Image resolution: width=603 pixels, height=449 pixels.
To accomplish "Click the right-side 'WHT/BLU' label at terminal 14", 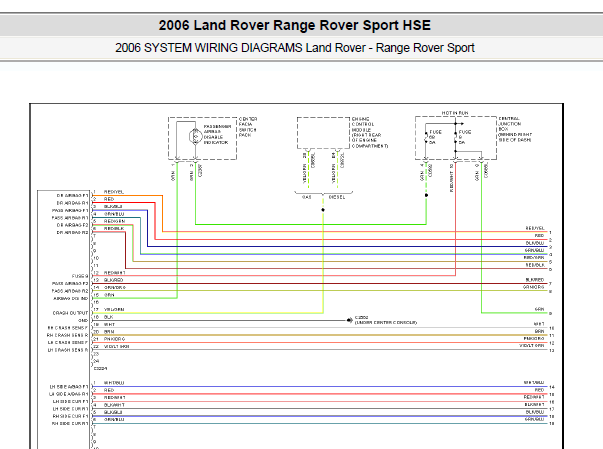I will [x=534, y=382].
